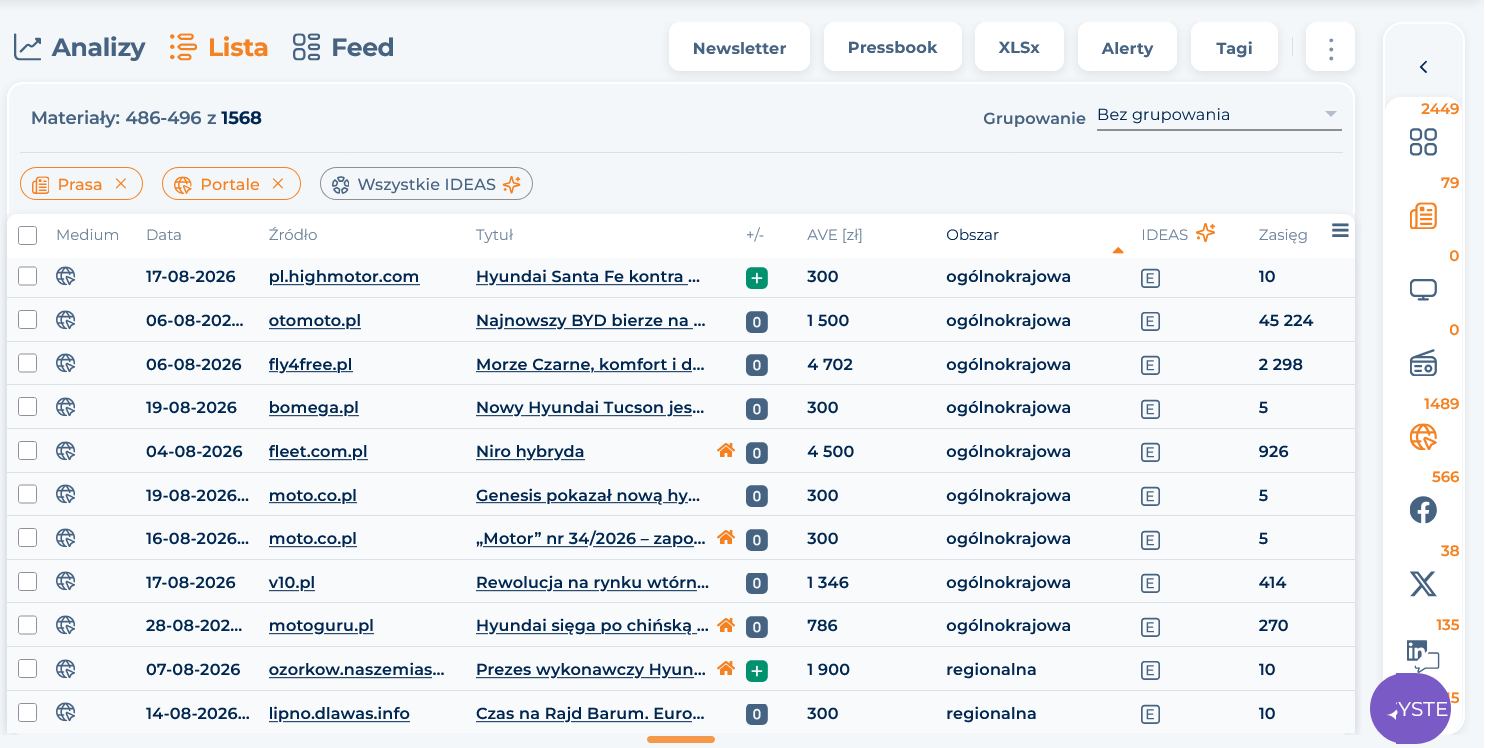Click the globe medium icon for fleet.com.pl
The height and width of the screenshot is (748, 1485).
tap(66, 450)
